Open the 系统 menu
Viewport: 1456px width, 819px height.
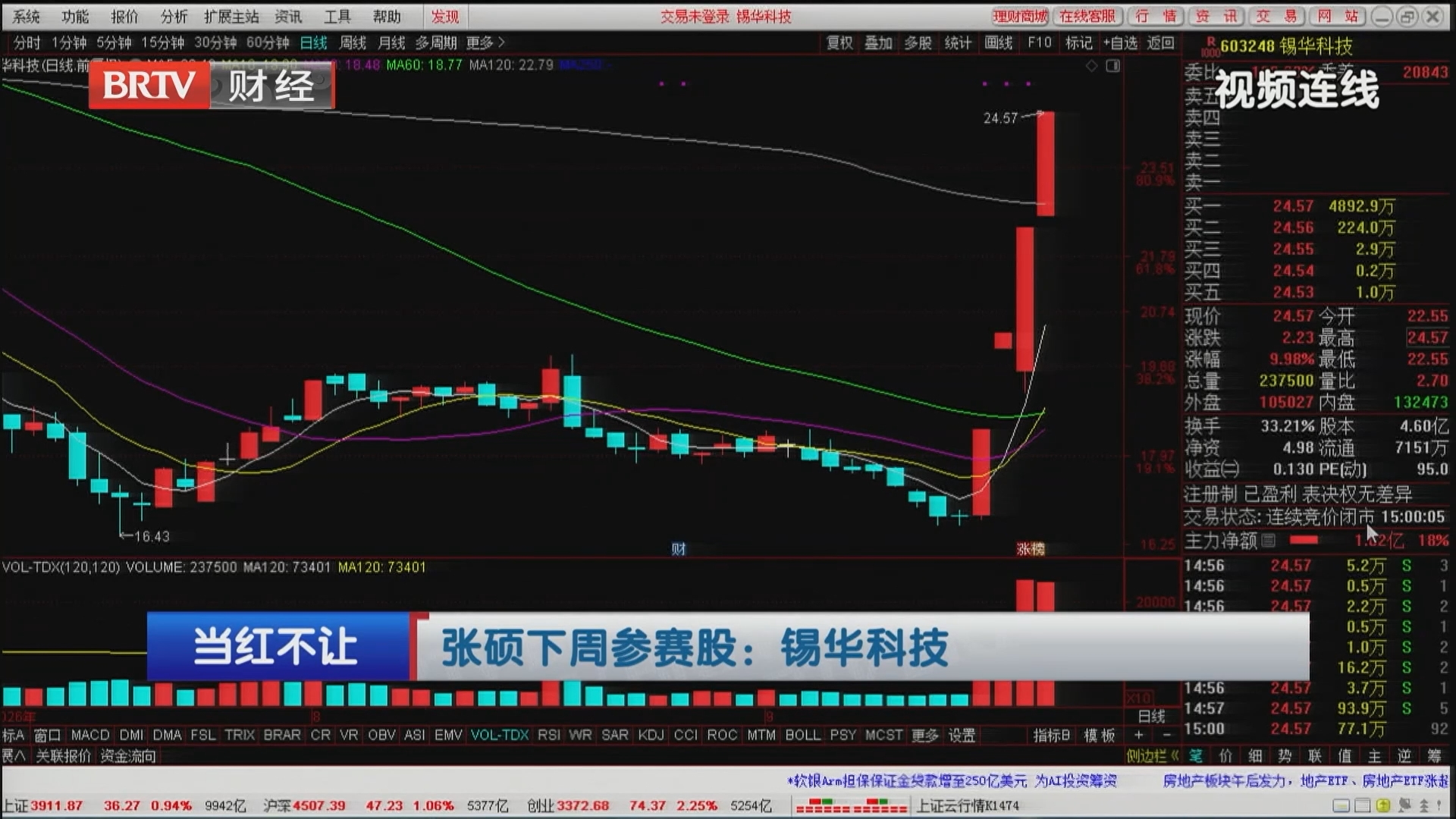(27, 16)
